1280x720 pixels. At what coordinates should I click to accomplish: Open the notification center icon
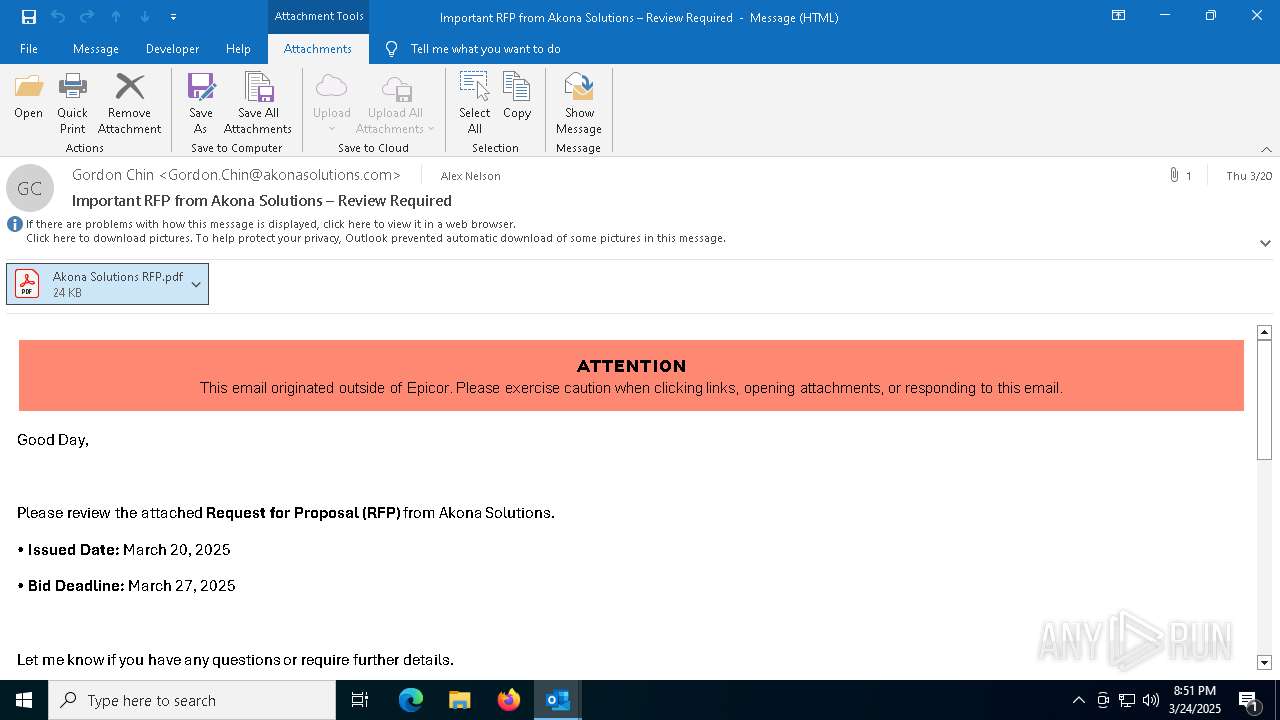tap(1249, 700)
